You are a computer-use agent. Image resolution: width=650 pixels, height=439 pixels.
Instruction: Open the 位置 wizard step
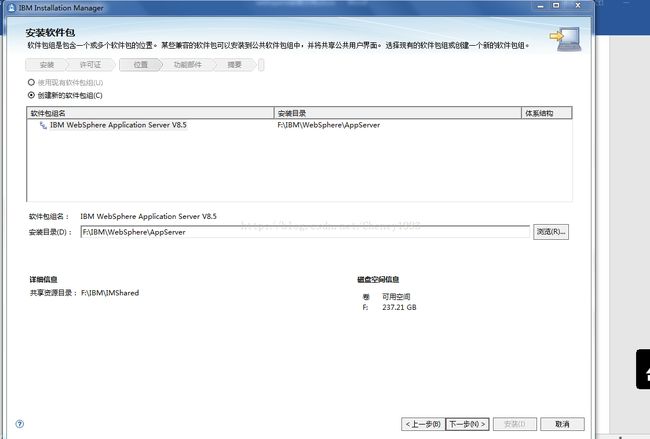click(141, 65)
